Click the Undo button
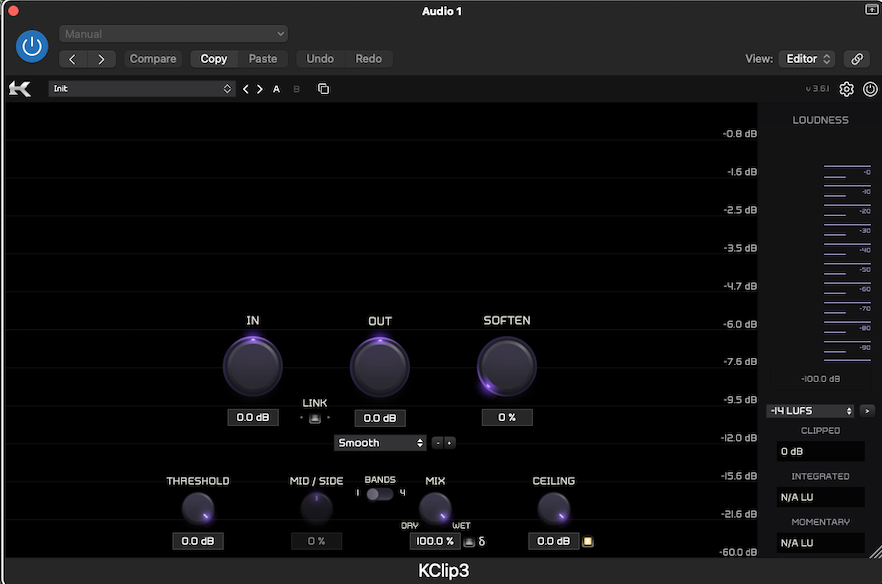882x584 pixels. 320,59
